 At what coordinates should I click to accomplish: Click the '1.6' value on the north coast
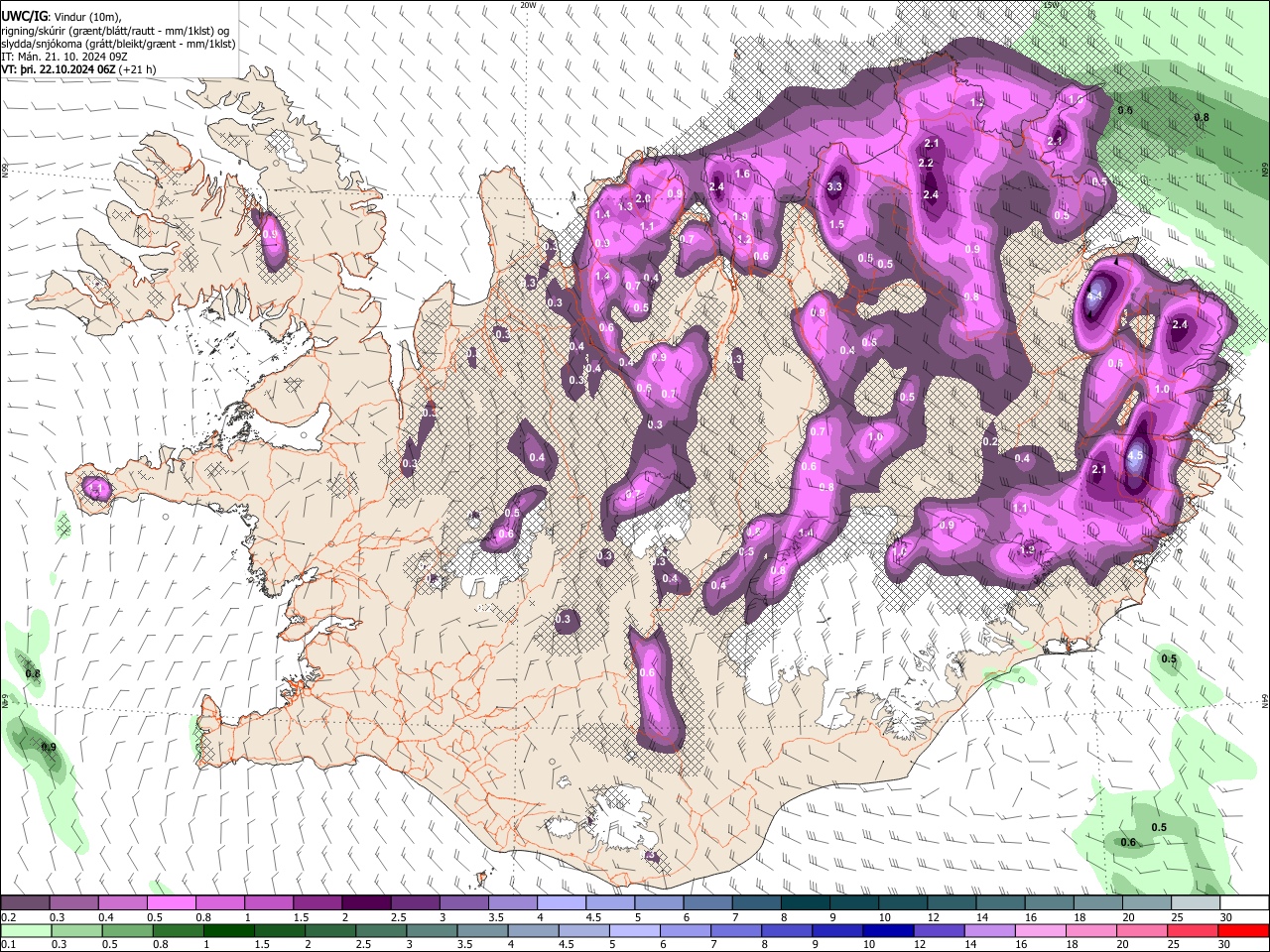(x=741, y=175)
